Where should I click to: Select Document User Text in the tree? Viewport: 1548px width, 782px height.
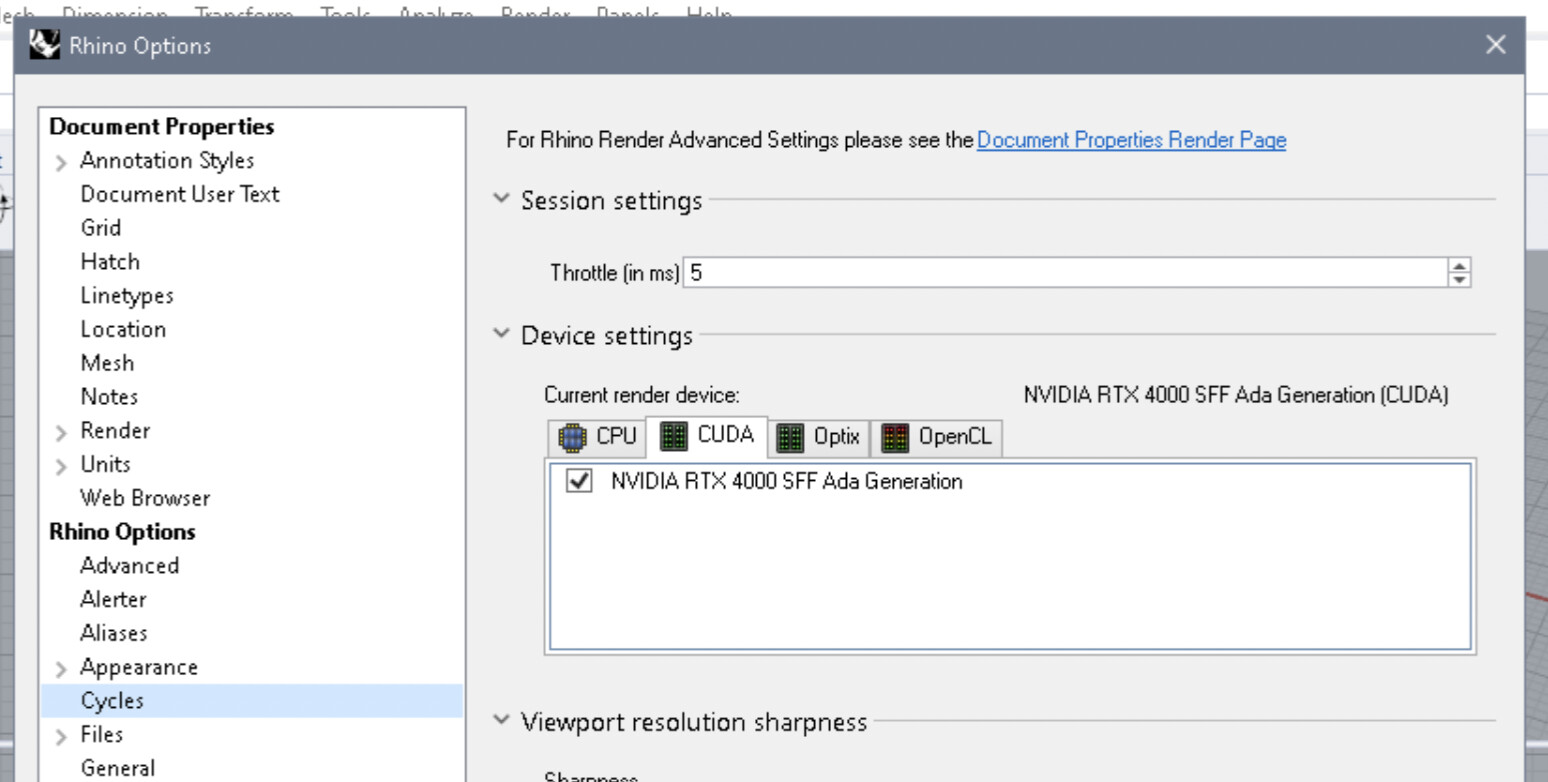[x=180, y=194]
